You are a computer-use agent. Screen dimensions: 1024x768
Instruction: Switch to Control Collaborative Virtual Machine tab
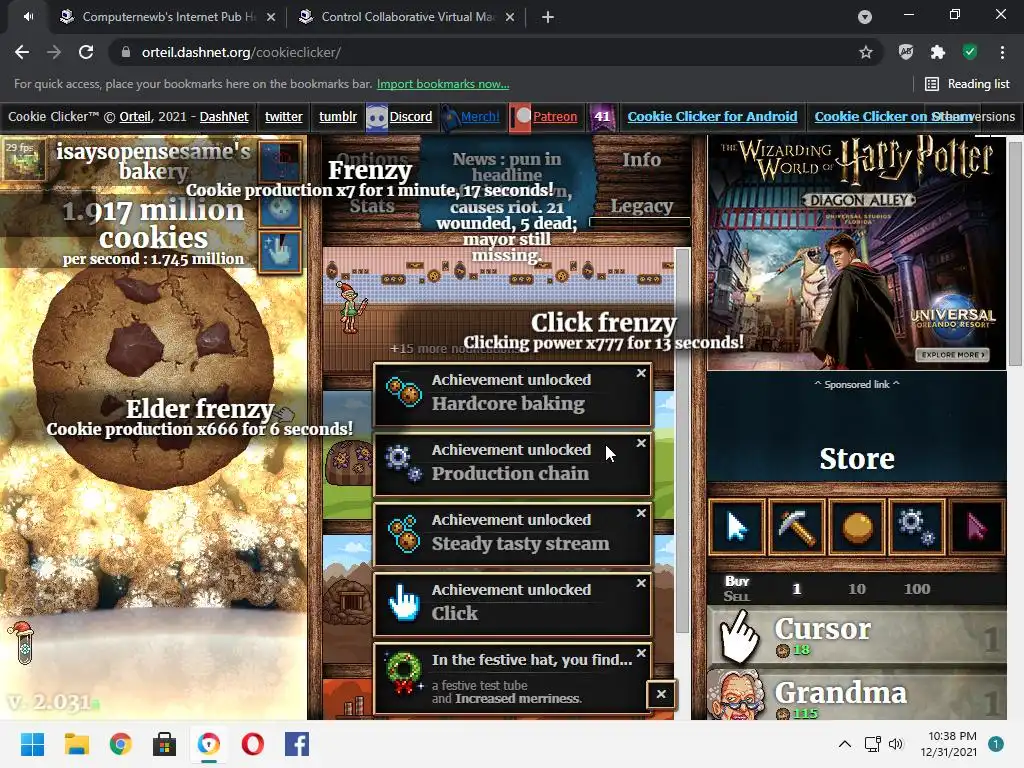pos(406,17)
